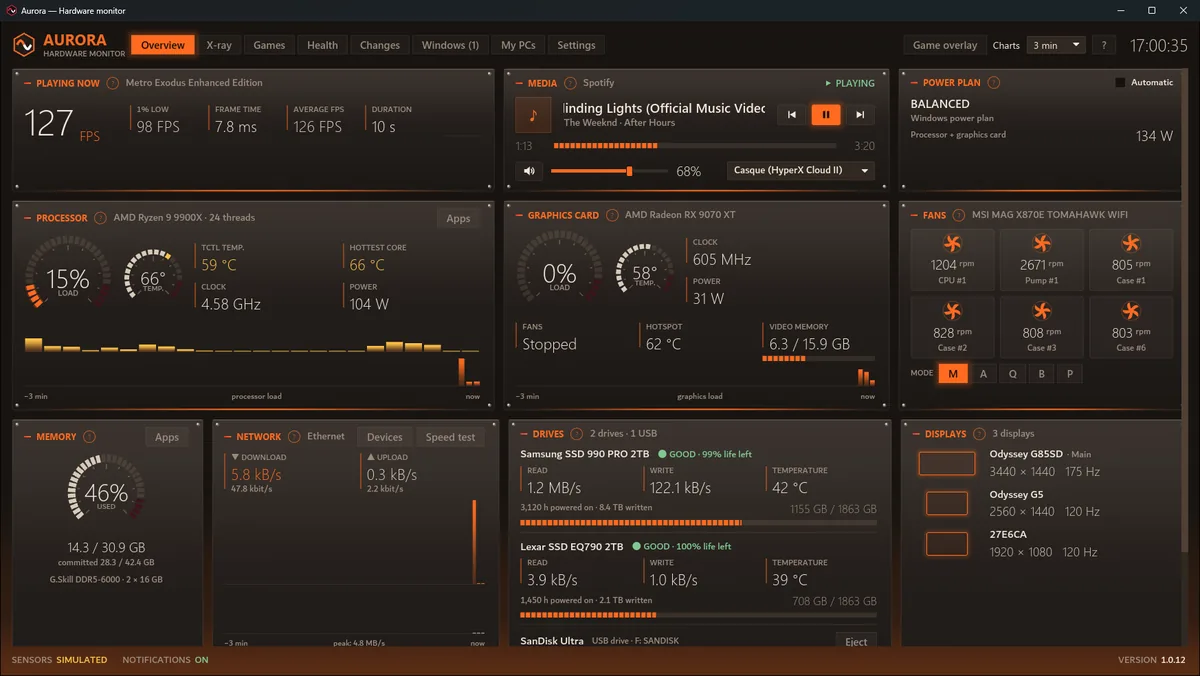This screenshot has height=676, width=1200.
Task: Open the Health tab
Action: [322, 45]
